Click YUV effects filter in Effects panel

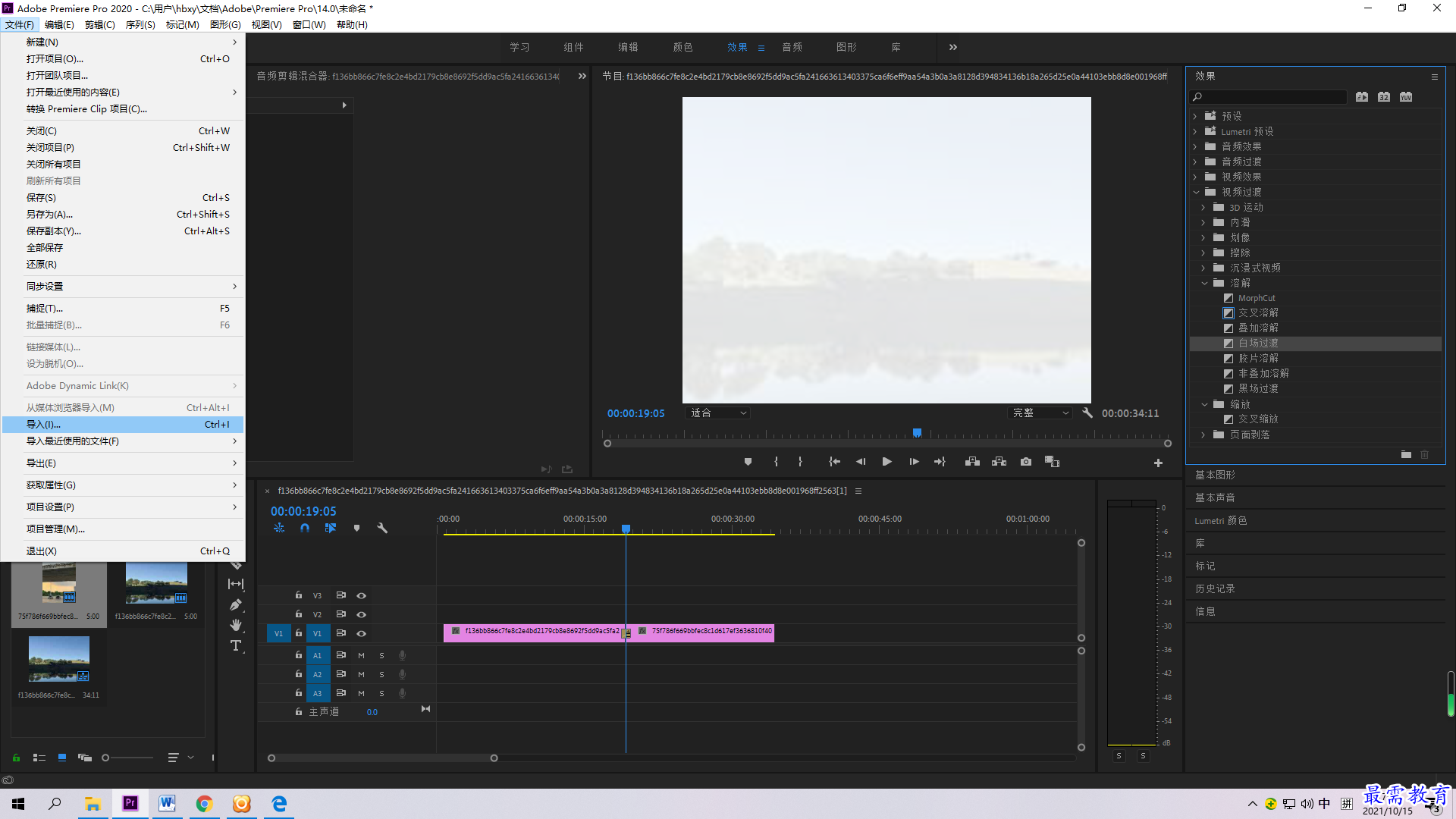(x=1406, y=97)
